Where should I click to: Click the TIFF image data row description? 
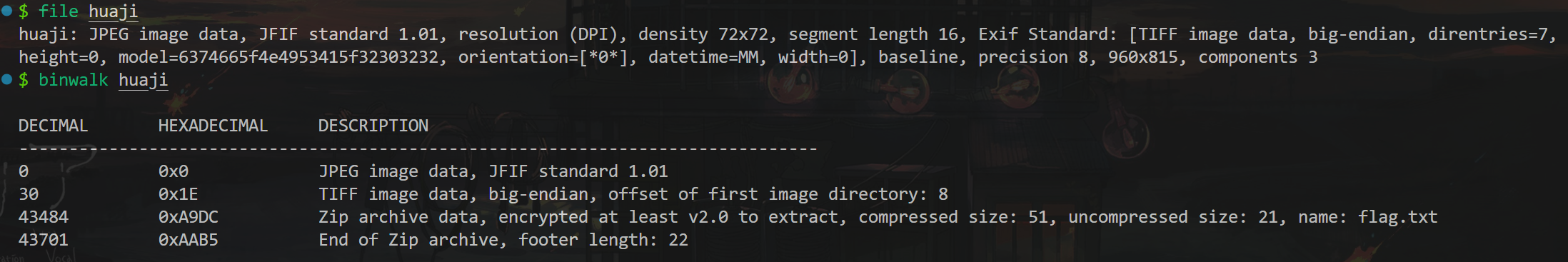633,194
